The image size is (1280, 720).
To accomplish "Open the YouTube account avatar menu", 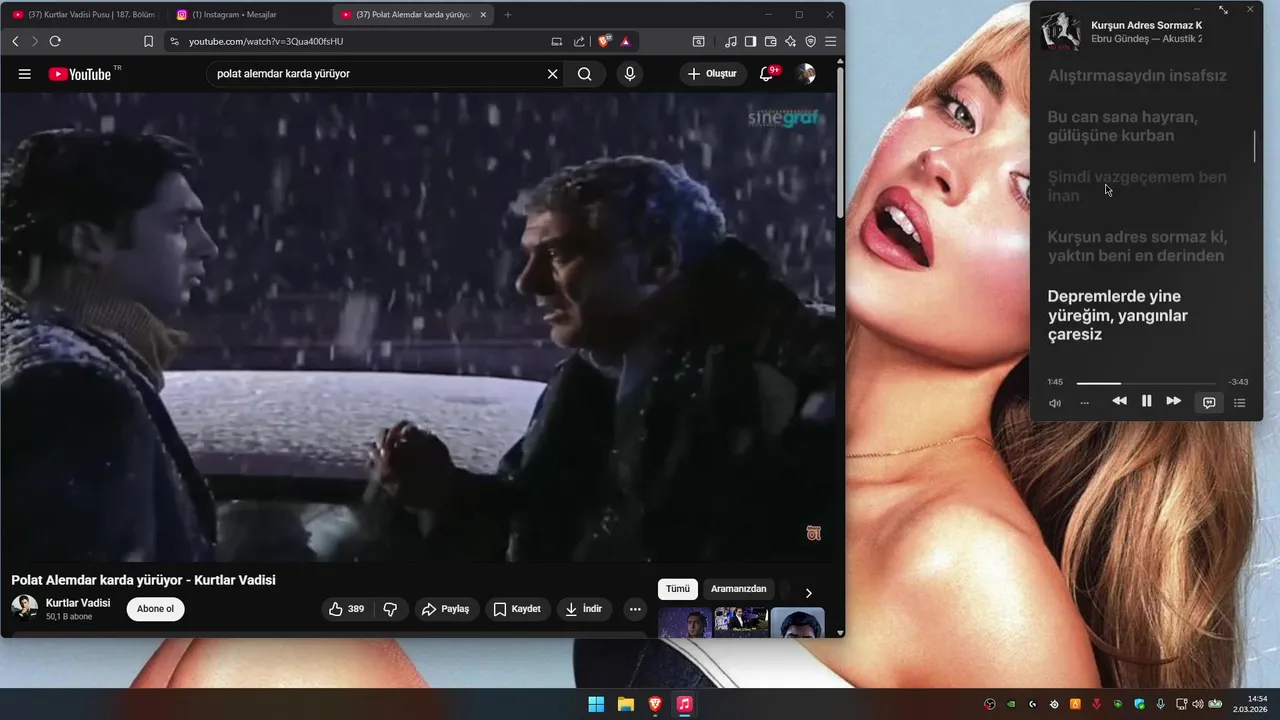I will point(805,74).
